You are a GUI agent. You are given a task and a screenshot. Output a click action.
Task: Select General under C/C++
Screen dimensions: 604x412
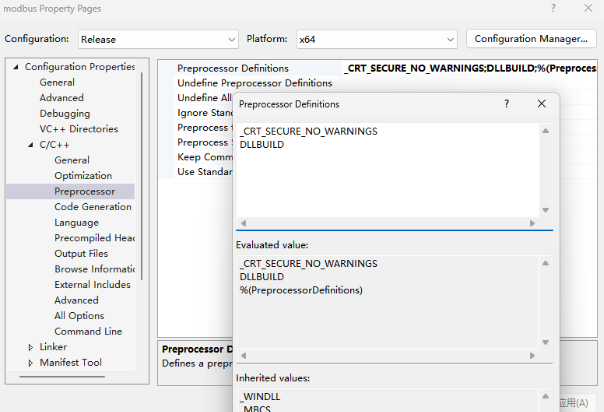coord(72,160)
